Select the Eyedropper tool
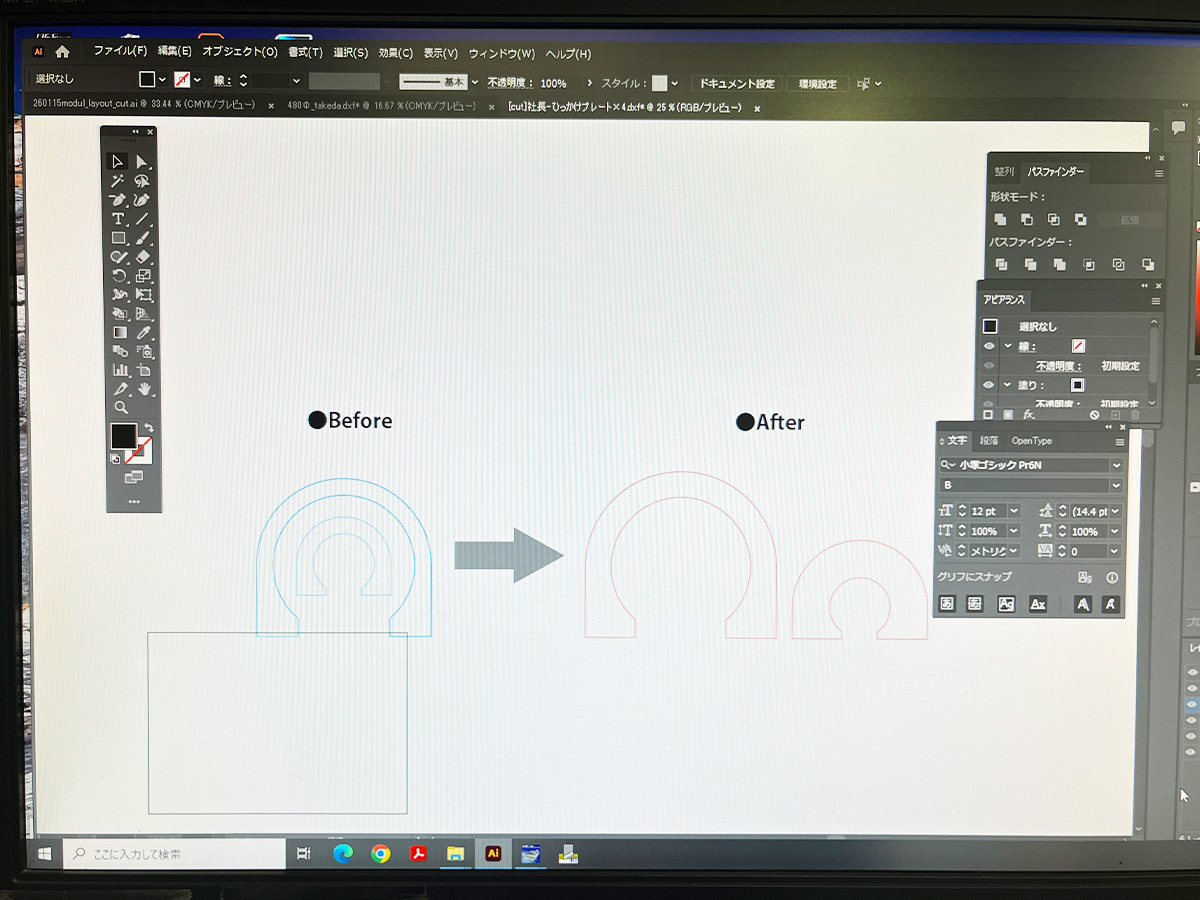The height and width of the screenshot is (900, 1200). [144, 332]
